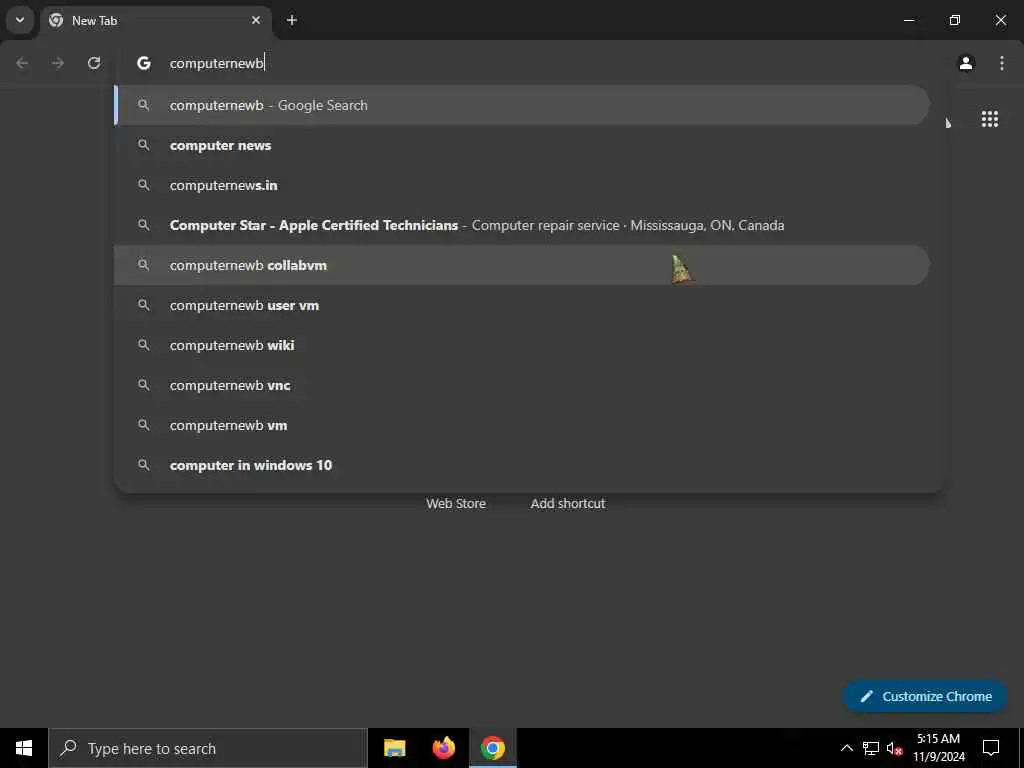Show hidden system tray icons chevron
1024x768 pixels.
[x=846, y=748]
